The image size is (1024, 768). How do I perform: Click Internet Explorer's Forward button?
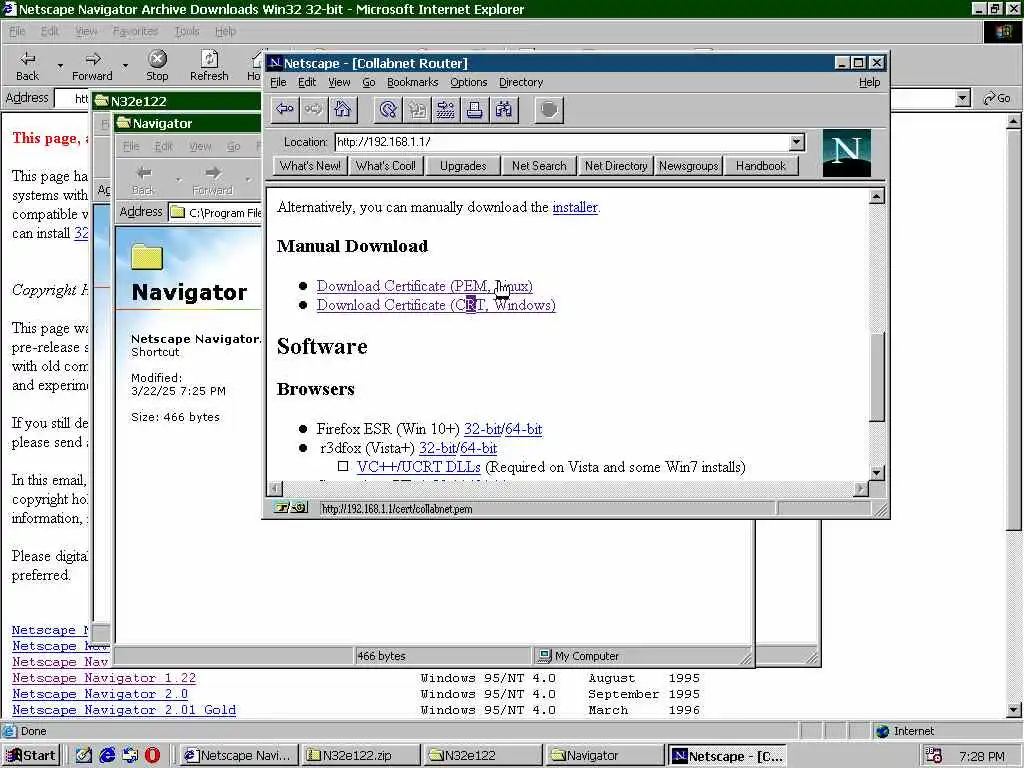tap(92, 66)
